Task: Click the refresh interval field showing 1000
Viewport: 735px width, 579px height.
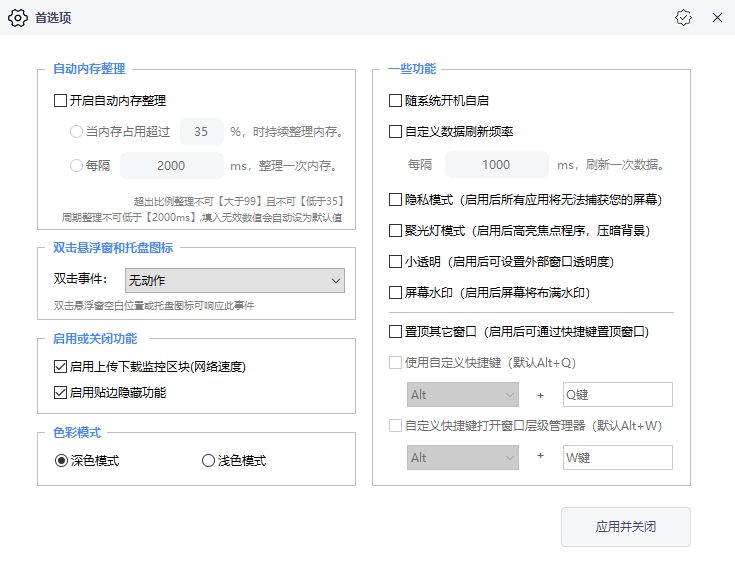Action: click(x=496, y=165)
